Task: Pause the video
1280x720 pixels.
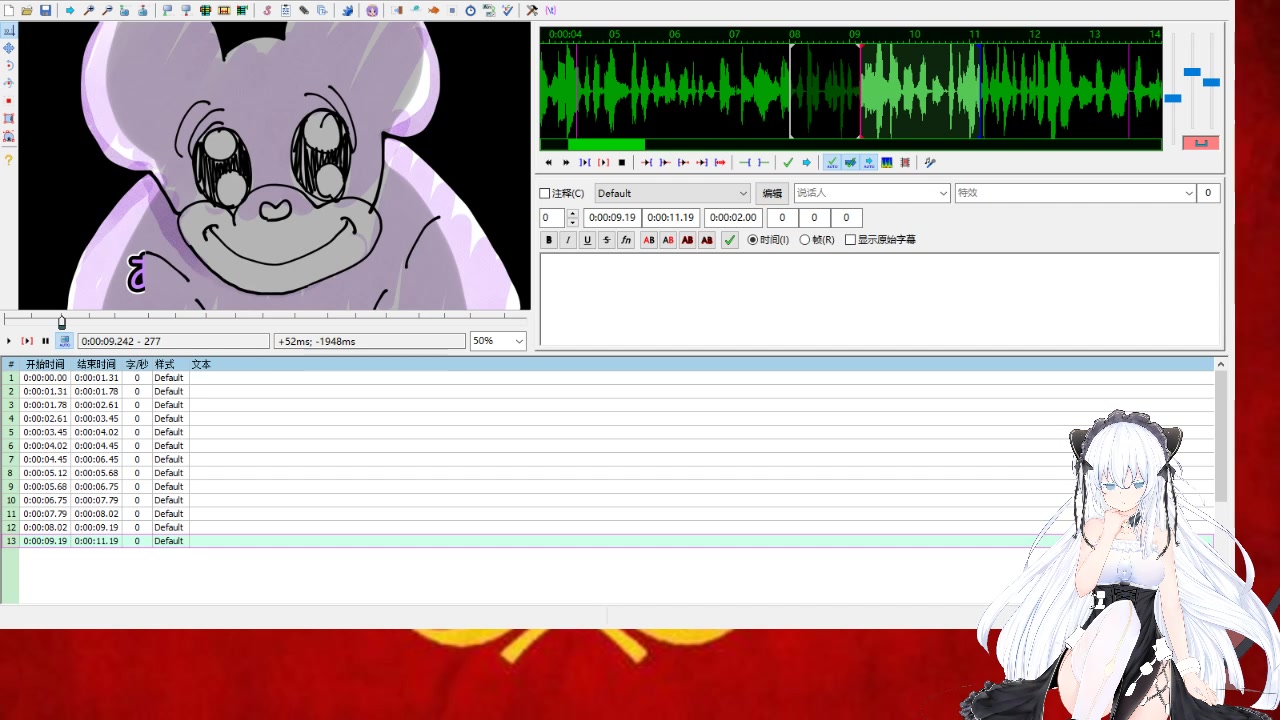Action: coord(45,341)
